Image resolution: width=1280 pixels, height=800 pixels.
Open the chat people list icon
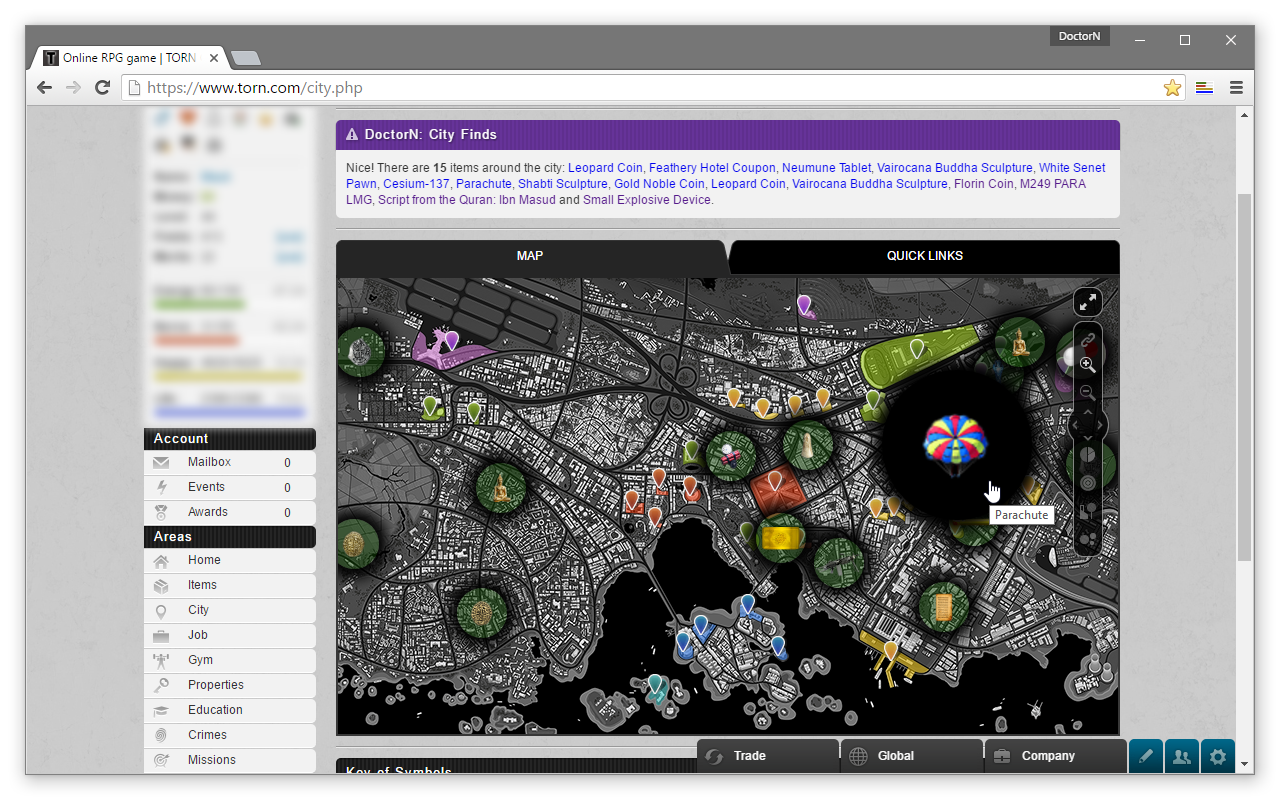[1182, 757]
